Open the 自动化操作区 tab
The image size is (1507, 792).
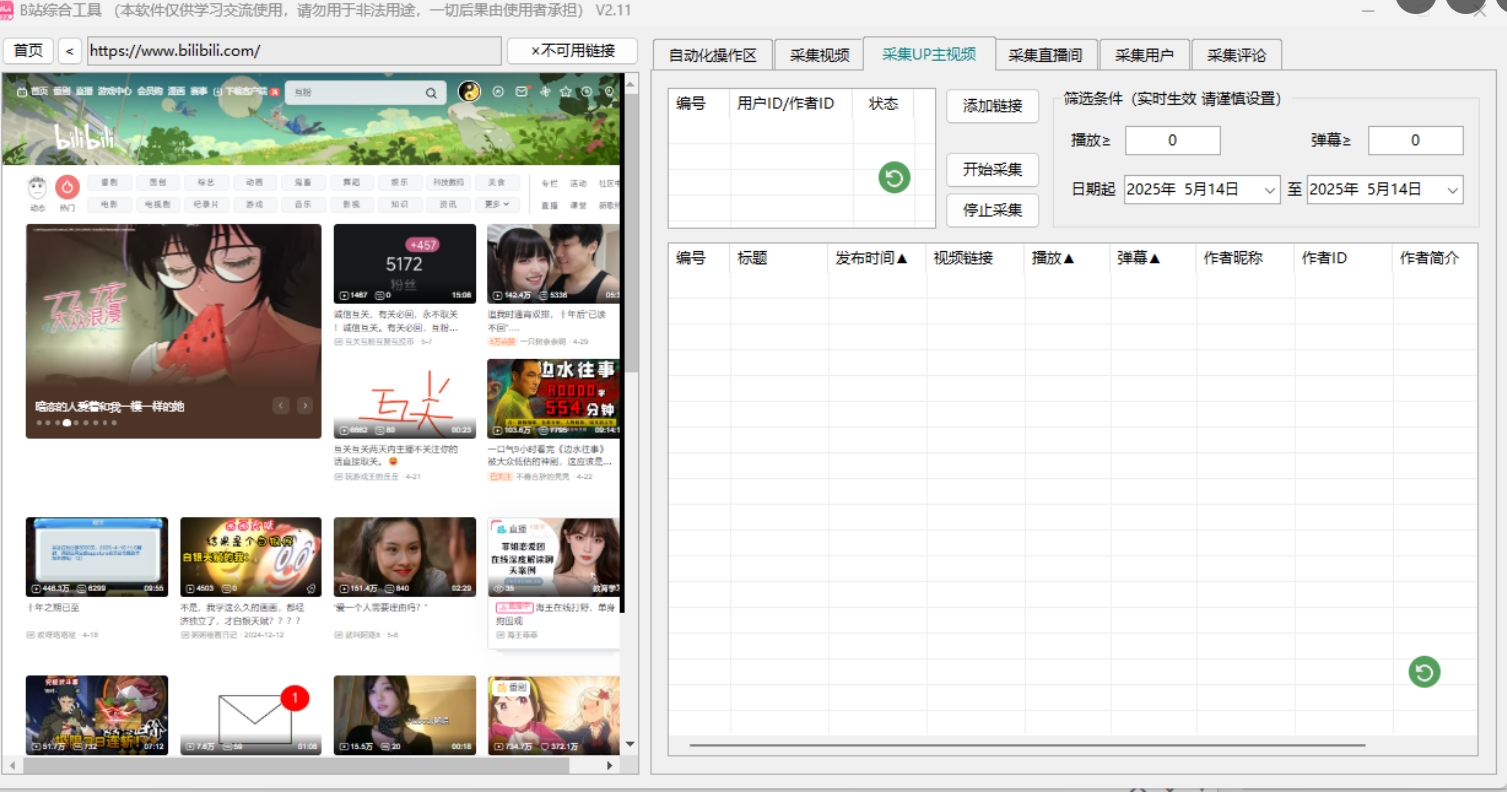click(x=712, y=55)
